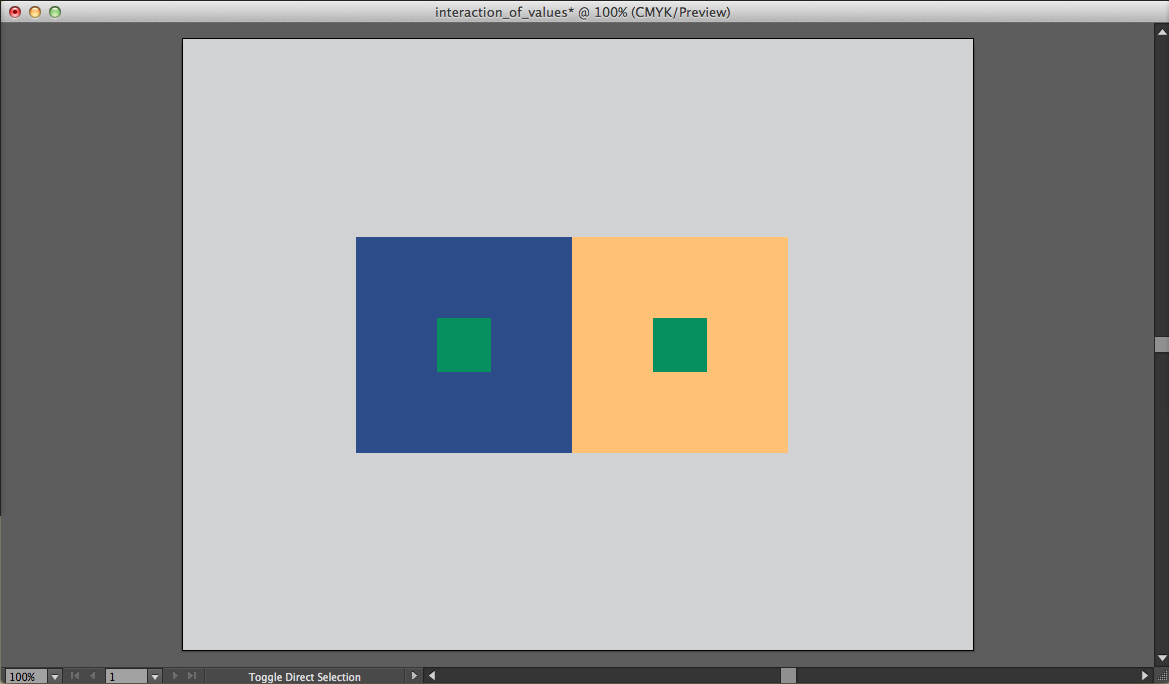
Task: Go to the next artboard
Action: 175,676
